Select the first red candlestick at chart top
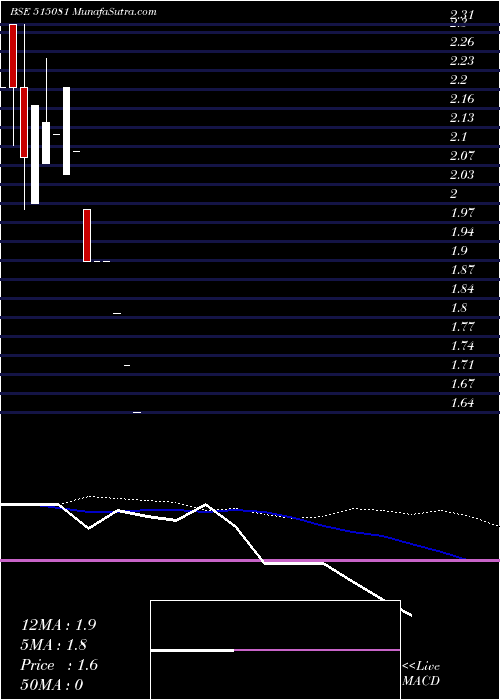Viewport: 500px width, 700px height. [x=13, y=56]
